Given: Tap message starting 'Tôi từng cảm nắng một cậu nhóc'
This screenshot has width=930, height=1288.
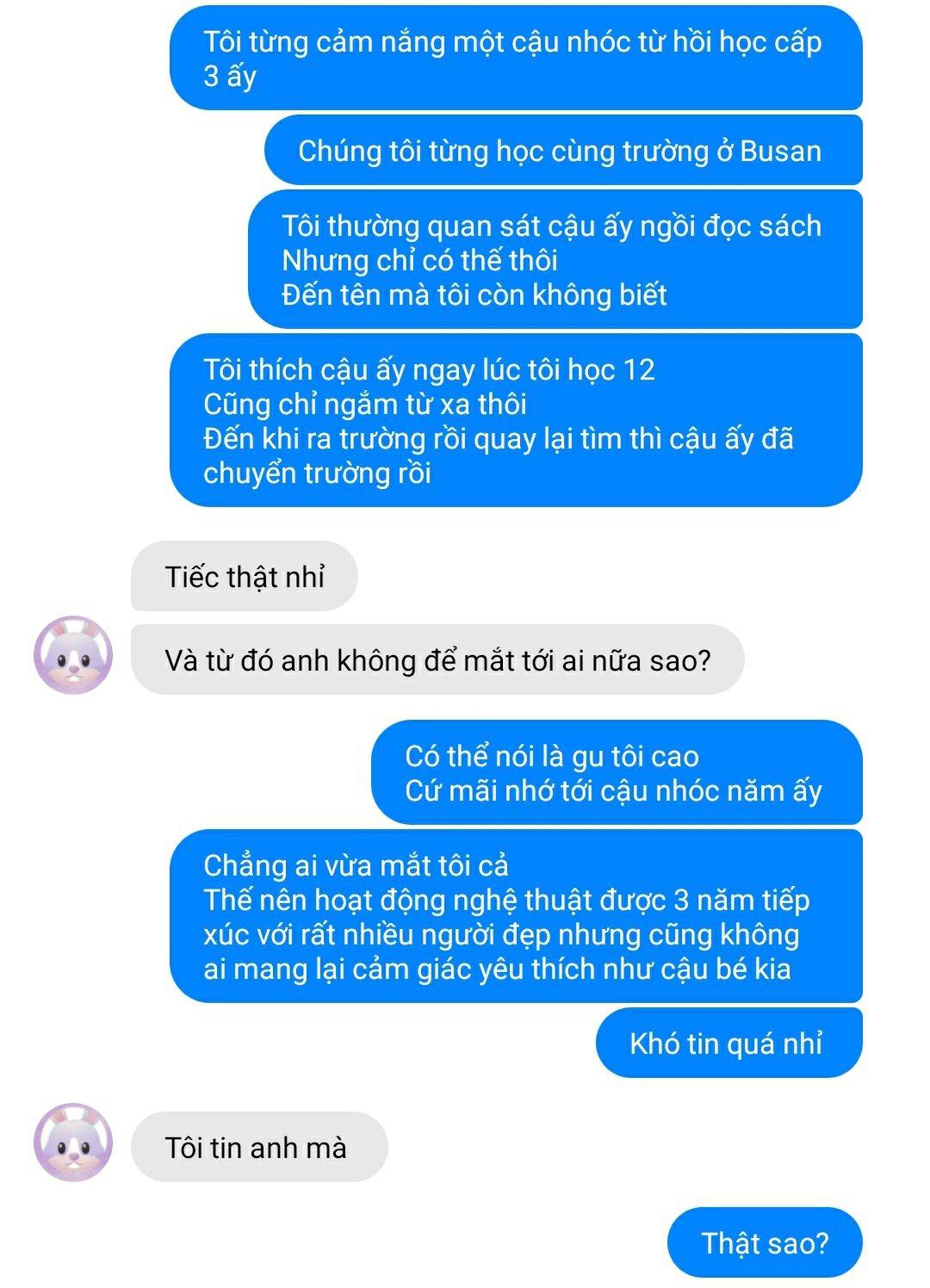Looking at the screenshot, I should [516, 58].
